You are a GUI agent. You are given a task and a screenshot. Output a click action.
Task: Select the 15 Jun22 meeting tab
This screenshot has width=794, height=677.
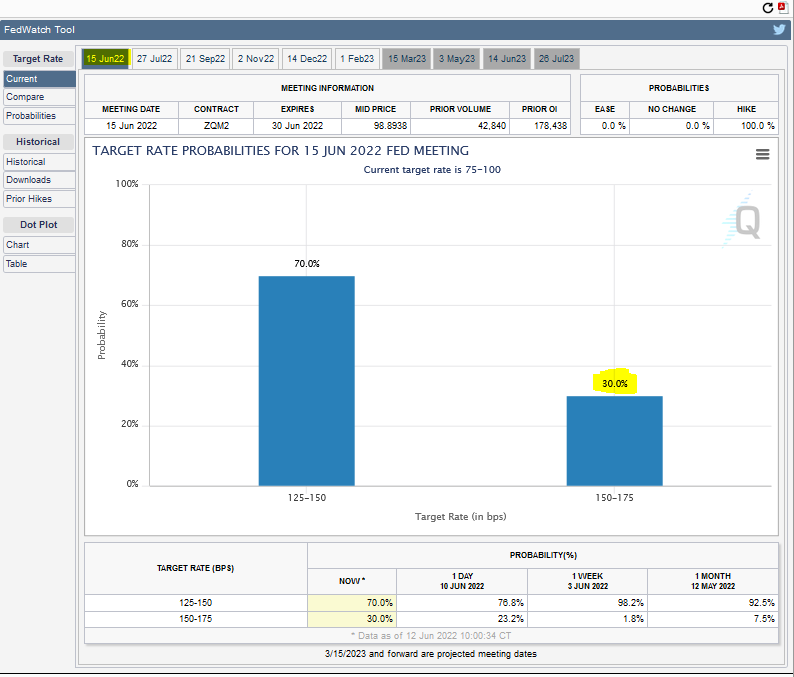pyautogui.click(x=105, y=59)
